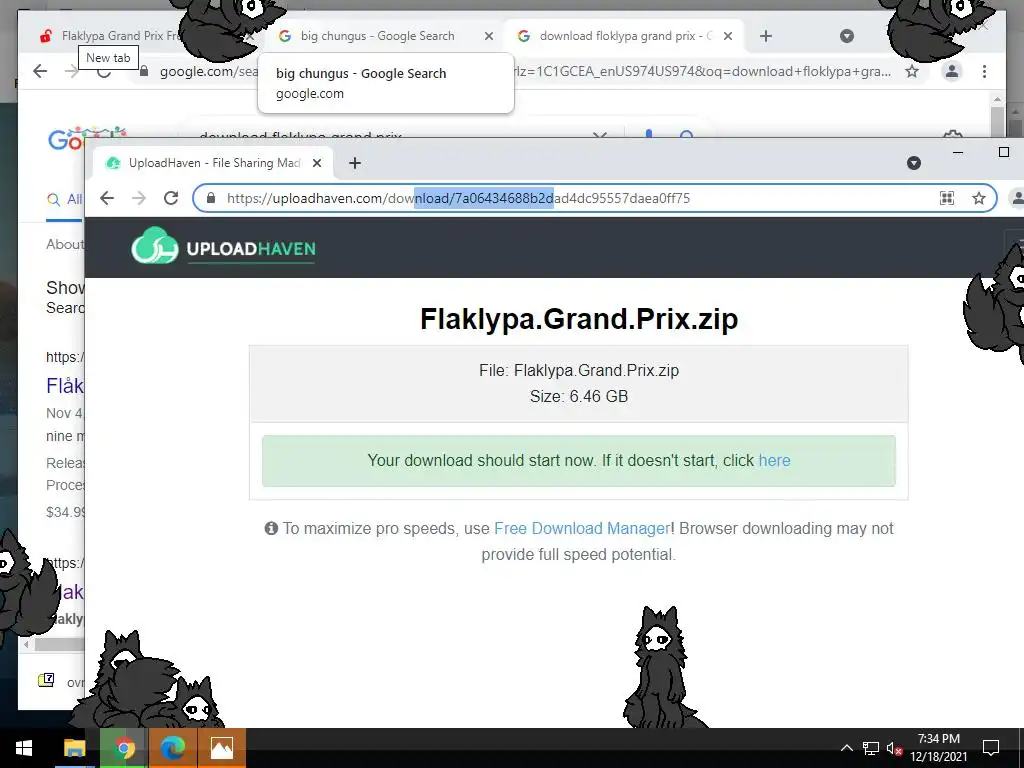This screenshot has width=1024, height=768.
Task: Minimize the UploadHaven window
Action: coord(958,152)
